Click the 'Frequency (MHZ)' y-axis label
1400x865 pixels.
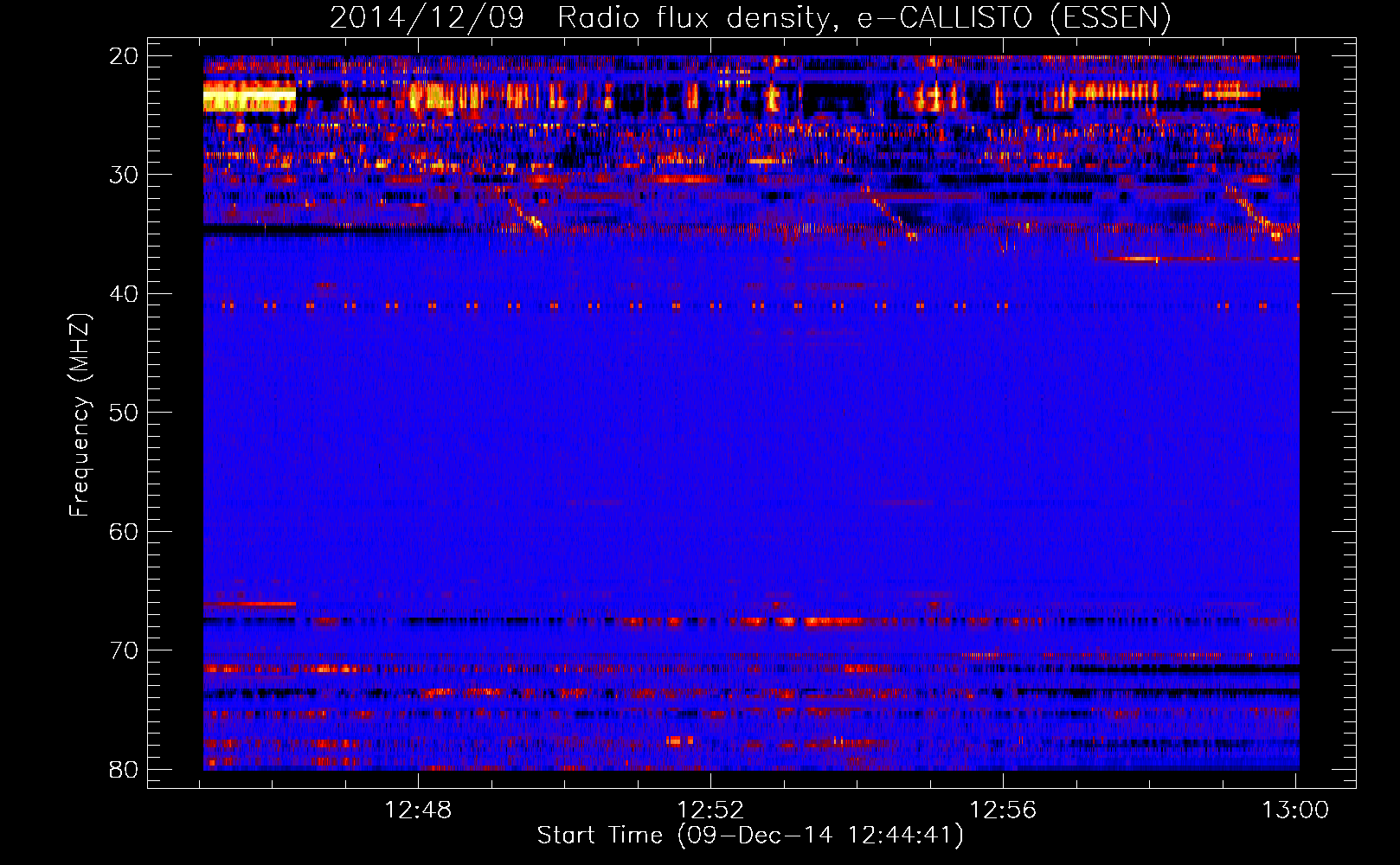click(x=80, y=415)
